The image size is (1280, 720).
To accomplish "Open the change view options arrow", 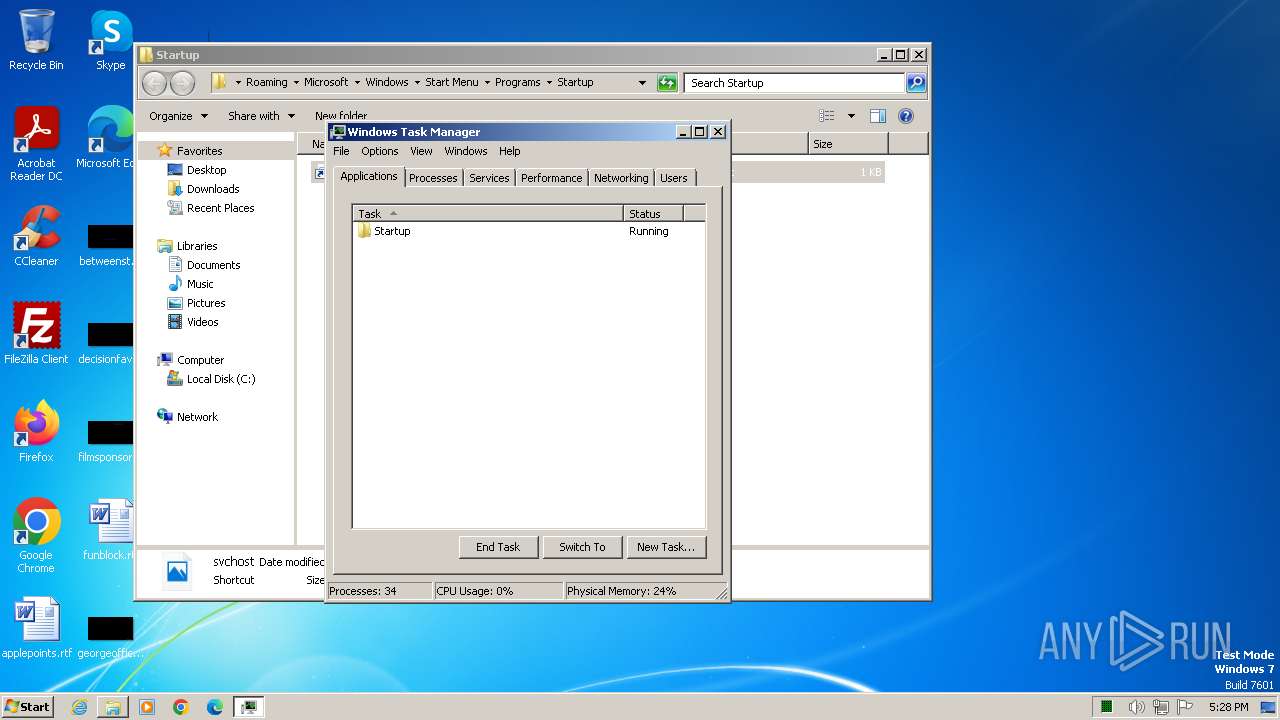I will point(851,116).
